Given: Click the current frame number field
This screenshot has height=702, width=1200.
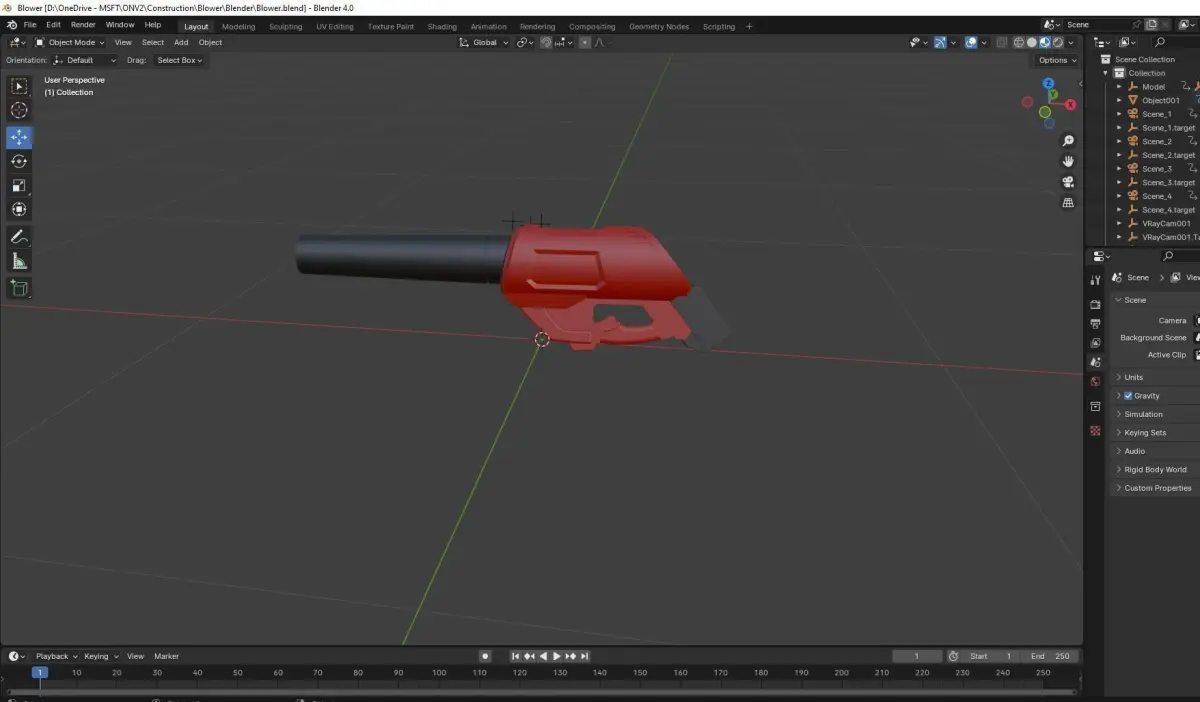Looking at the screenshot, I should [x=917, y=656].
